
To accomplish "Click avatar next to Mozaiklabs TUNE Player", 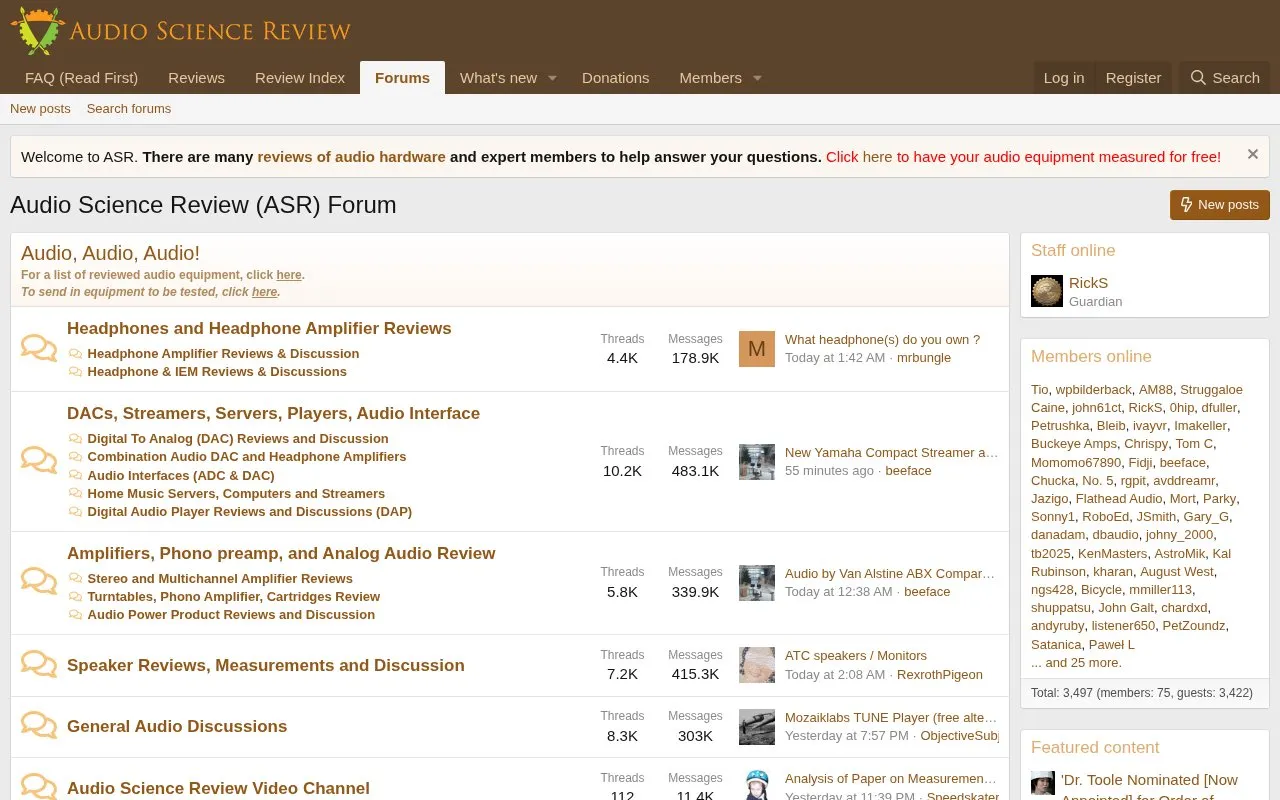I will tap(757, 727).
